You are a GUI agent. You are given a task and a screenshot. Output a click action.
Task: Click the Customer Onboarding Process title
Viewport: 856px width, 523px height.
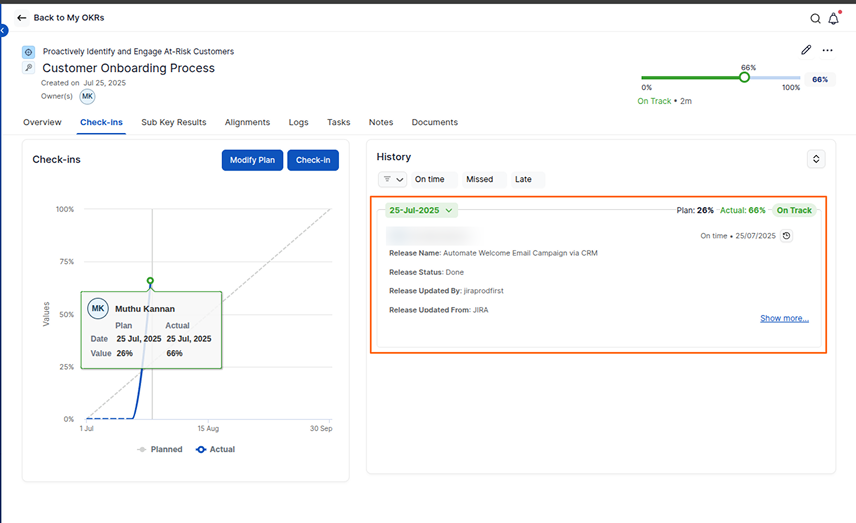point(129,68)
